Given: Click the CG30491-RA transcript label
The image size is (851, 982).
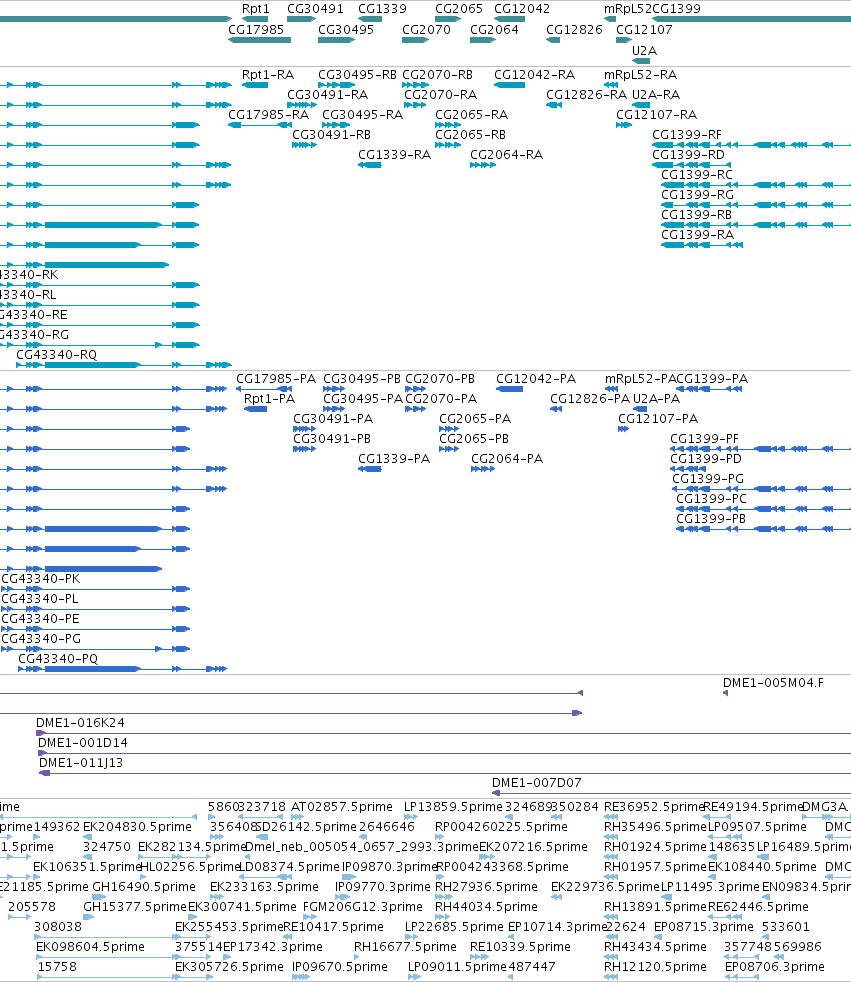Looking at the screenshot, I should (328, 95).
